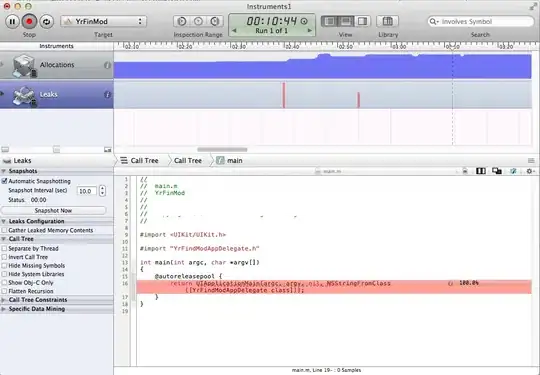Disable Automatic Snapshotting checkbox
This screenshot has width=540, height=375.
4,181
